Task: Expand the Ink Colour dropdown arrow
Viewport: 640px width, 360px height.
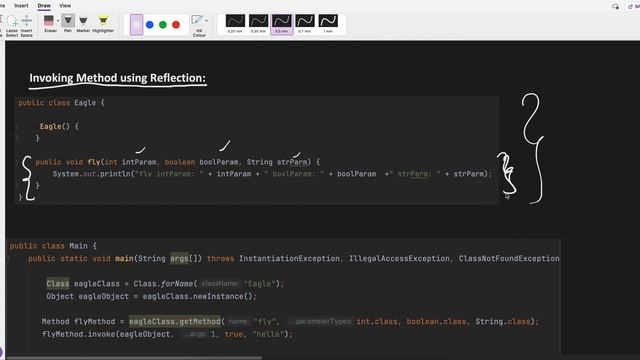Action: pyautogui.click(x=207, y=20)
